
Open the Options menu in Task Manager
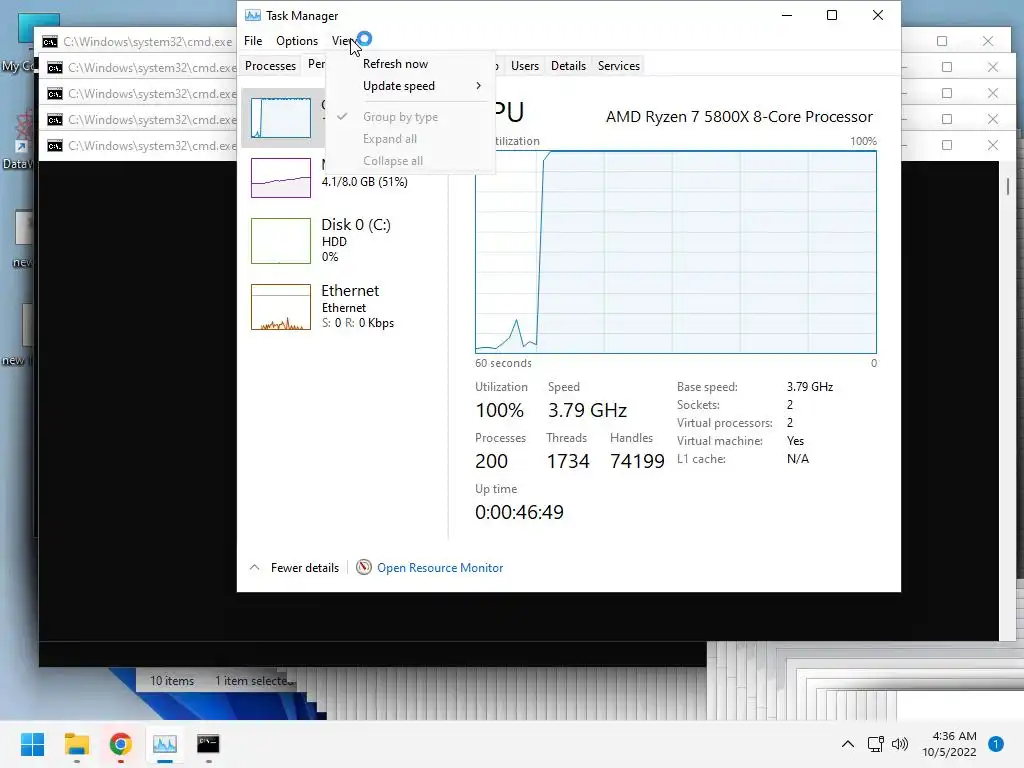click(296, 40)
